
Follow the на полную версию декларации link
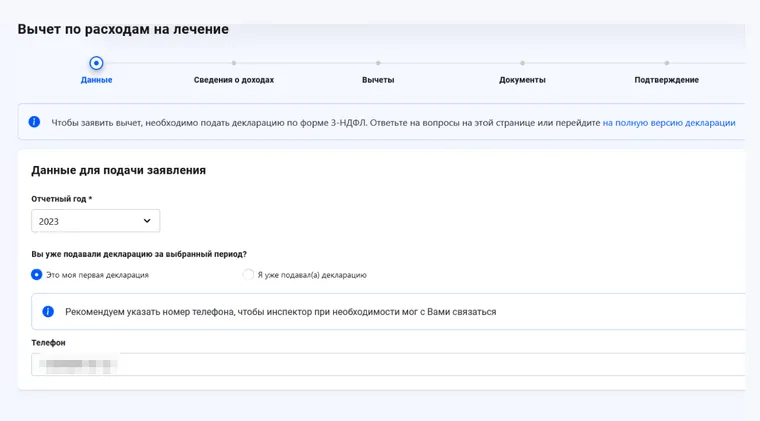pos(668,123)
